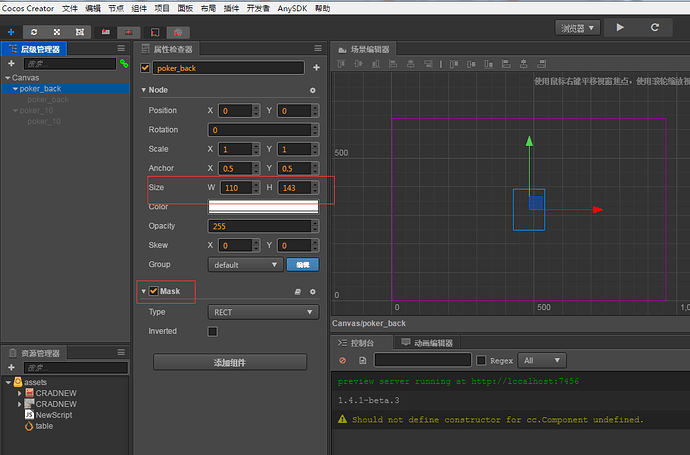The image size is (690, 455).
Task: Collapse the Node section expander
Action: 143,90
